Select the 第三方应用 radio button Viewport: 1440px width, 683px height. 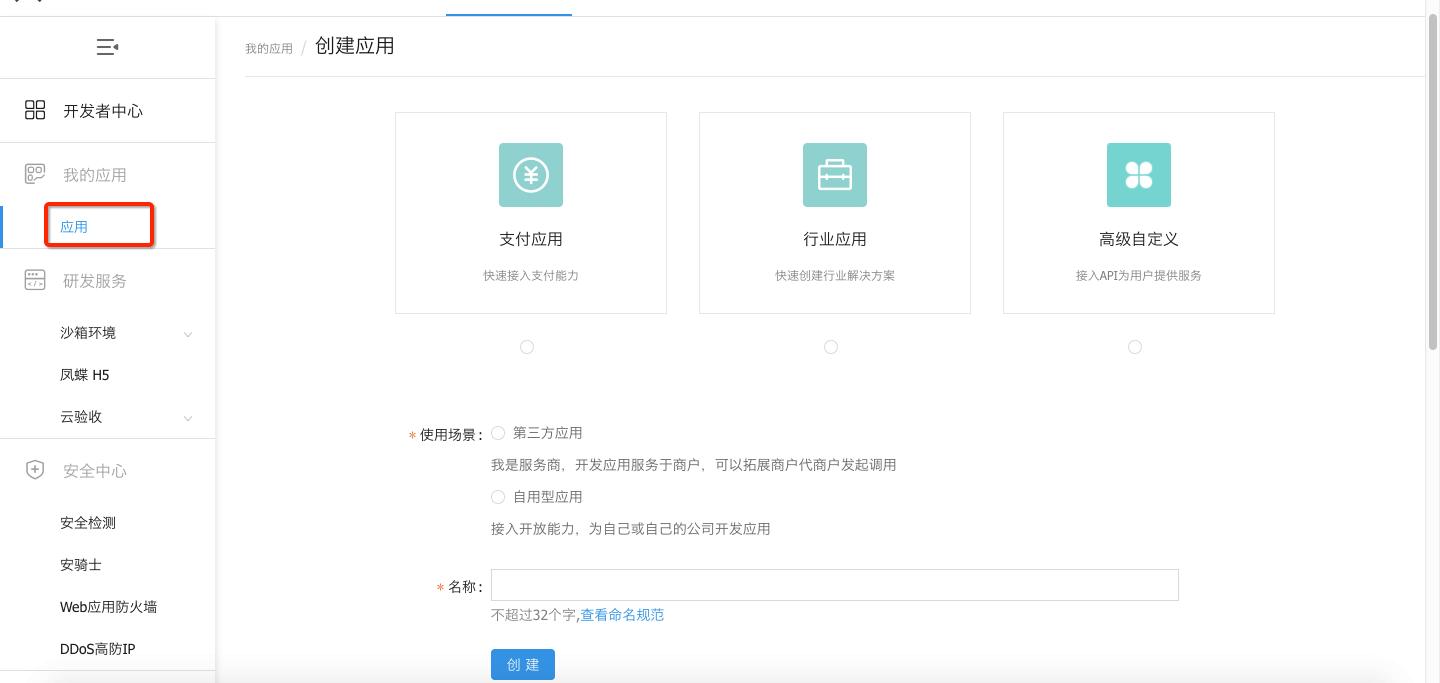[x=497, y=432]
